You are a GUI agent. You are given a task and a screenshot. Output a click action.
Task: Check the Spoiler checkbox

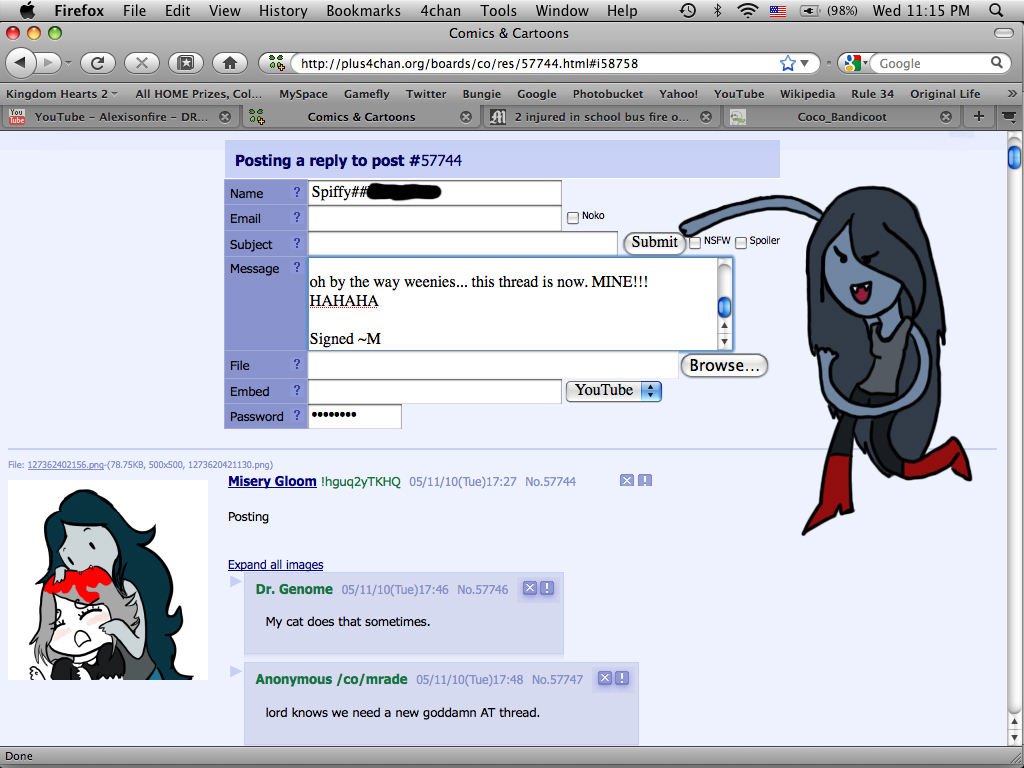pyautogui.click(x=741, y=242)
